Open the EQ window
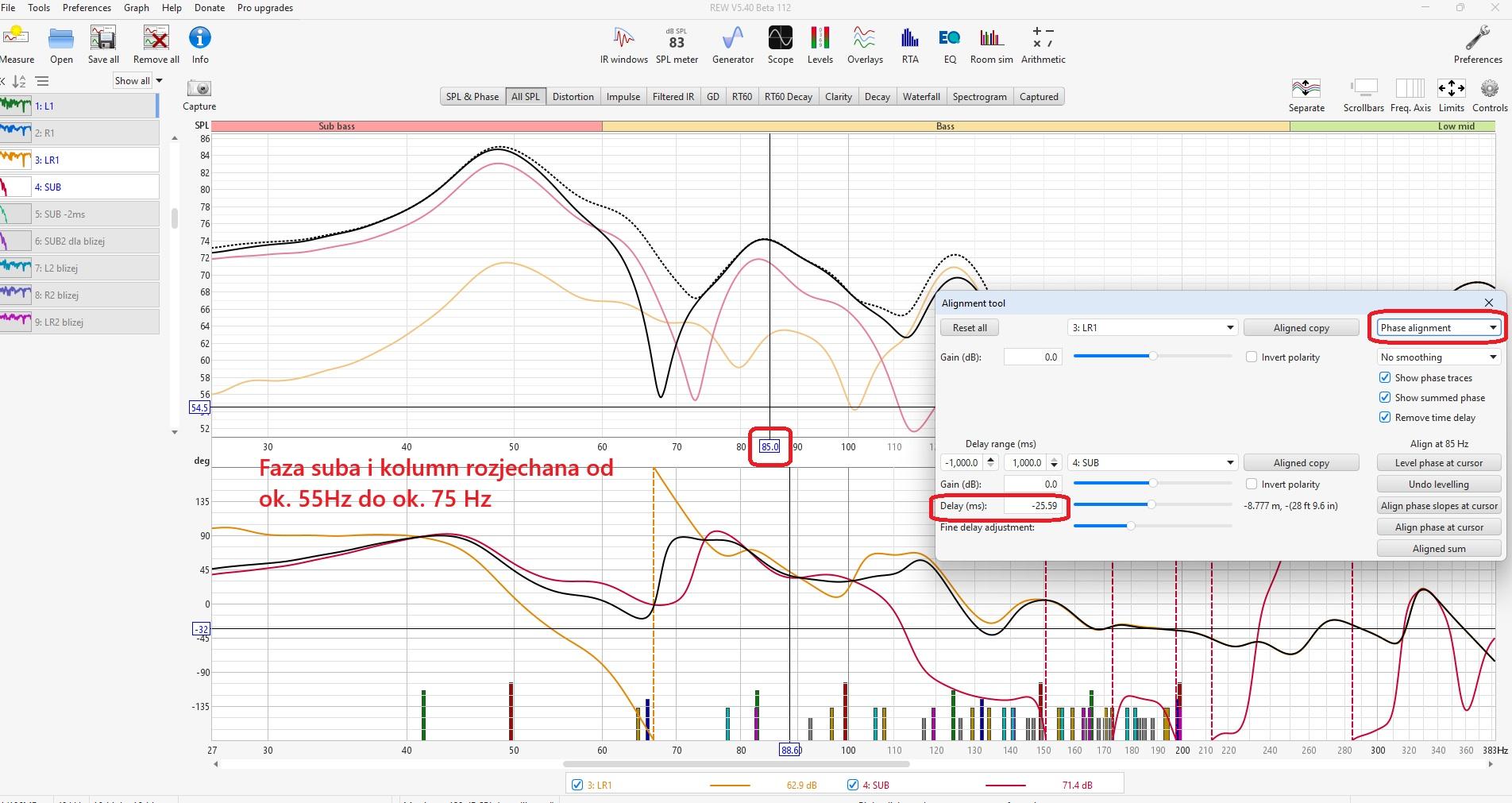The height and width of the screenshot is (803, 1512). (949, 44)
